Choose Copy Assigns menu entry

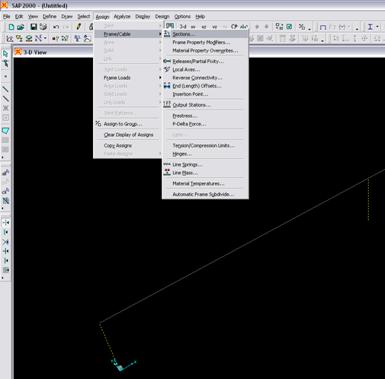click(128, 146)
